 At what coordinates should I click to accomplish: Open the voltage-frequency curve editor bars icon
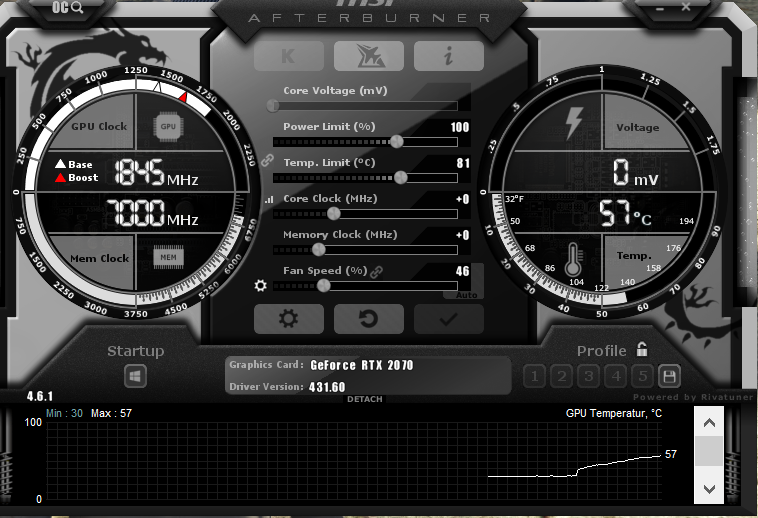point(269,199)
